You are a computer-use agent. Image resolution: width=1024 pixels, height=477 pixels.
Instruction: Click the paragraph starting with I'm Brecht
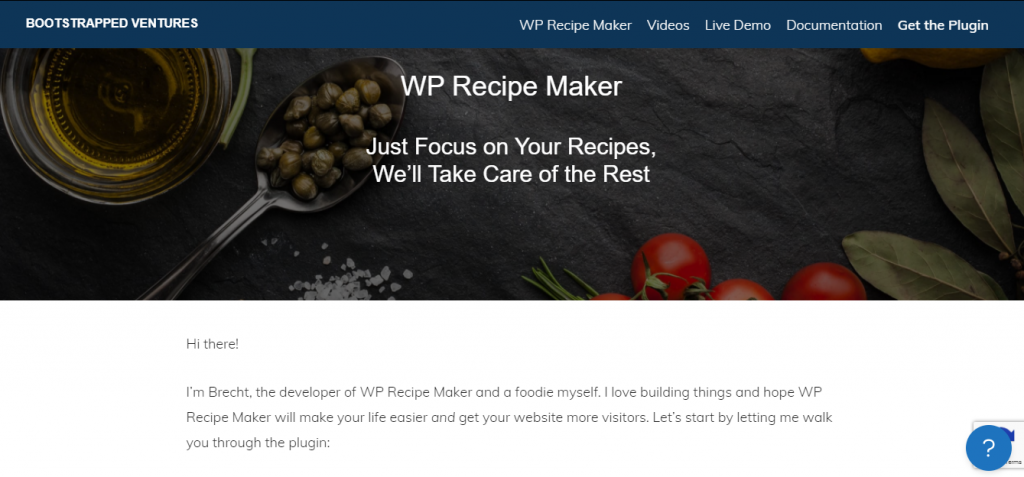pyautogui.click(x=509, y=418)
